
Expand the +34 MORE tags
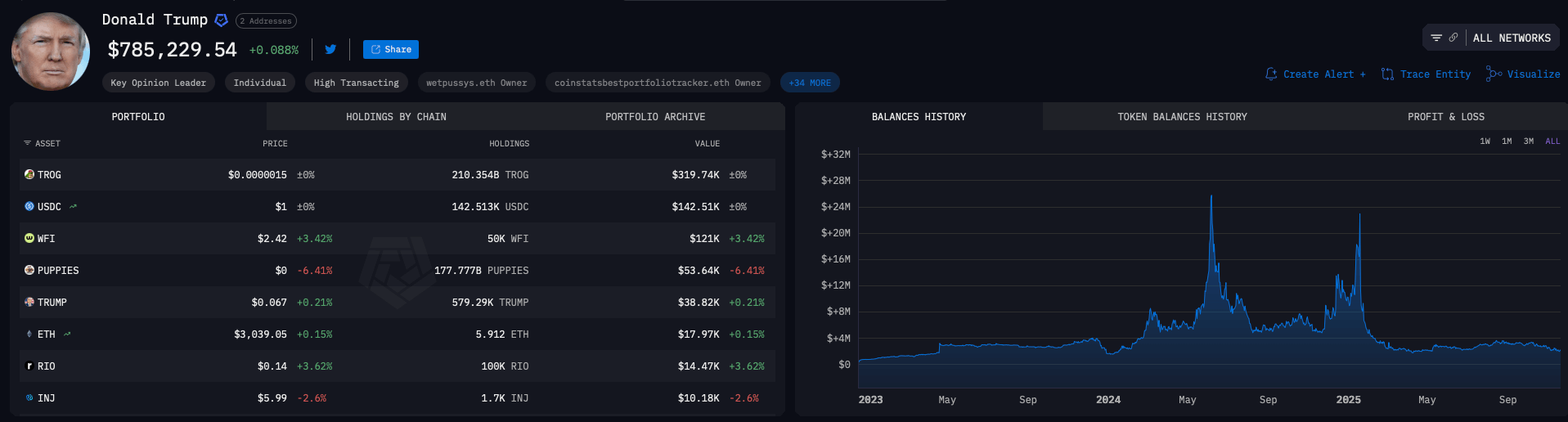pyautogui.click(x=810, y=83)
